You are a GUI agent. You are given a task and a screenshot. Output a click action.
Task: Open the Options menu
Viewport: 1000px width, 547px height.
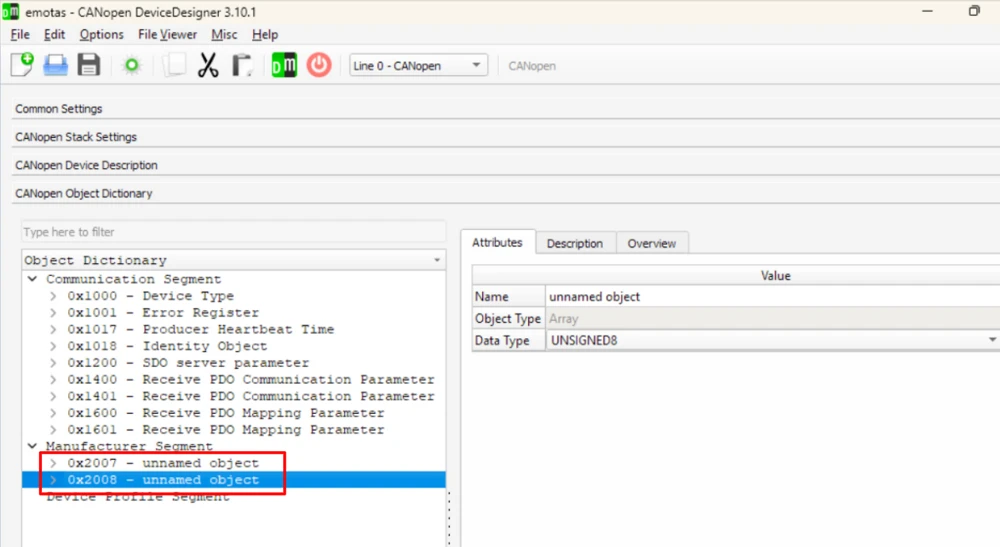(101, 34)
